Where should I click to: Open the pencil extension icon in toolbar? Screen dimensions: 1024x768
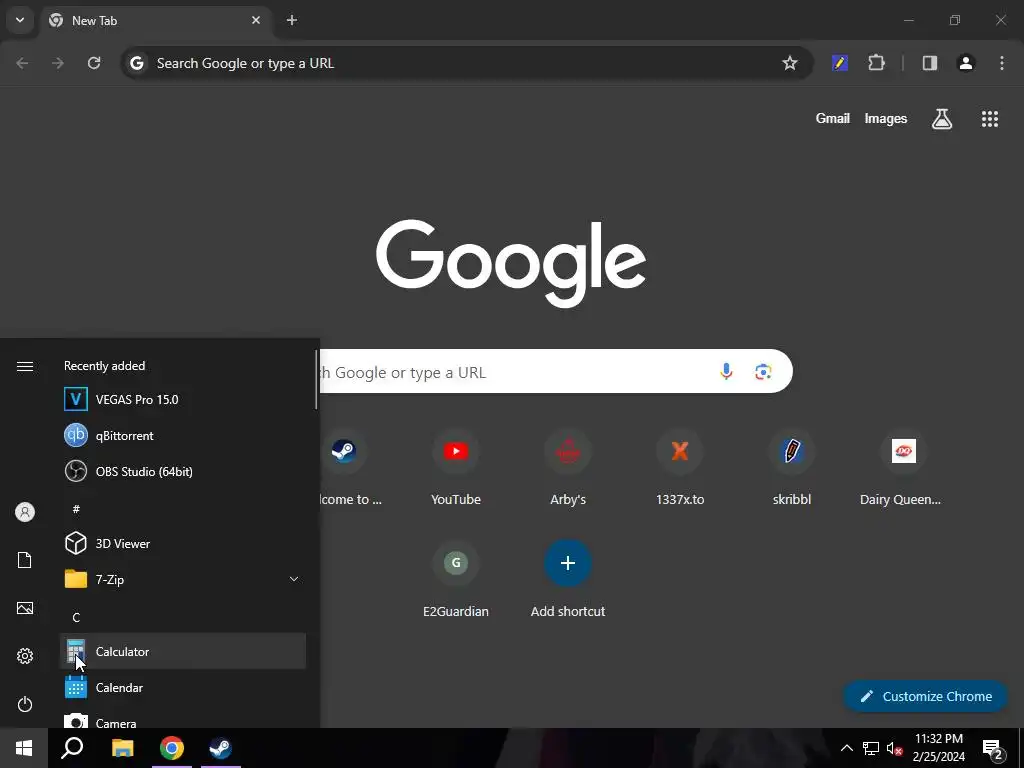coord(840,63)
